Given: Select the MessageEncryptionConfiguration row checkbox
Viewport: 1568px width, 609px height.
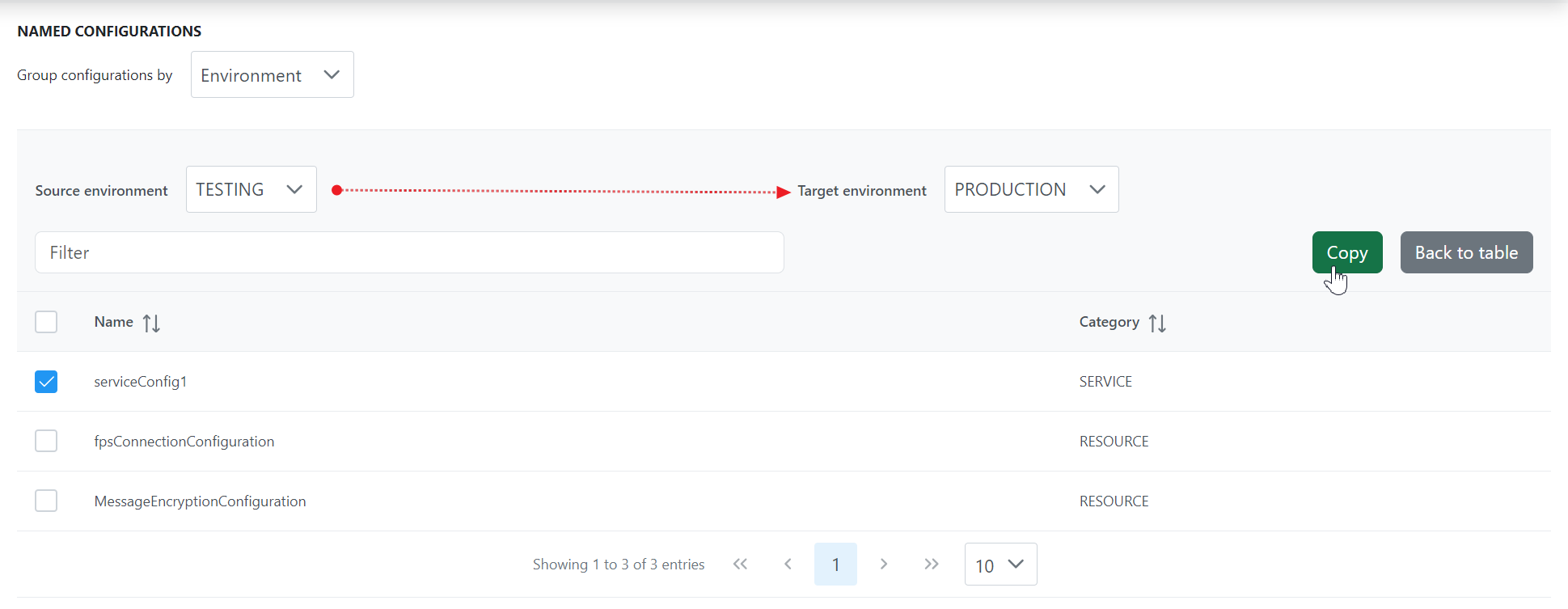Looking at the screenshot, I should click(x=46, y=501).
